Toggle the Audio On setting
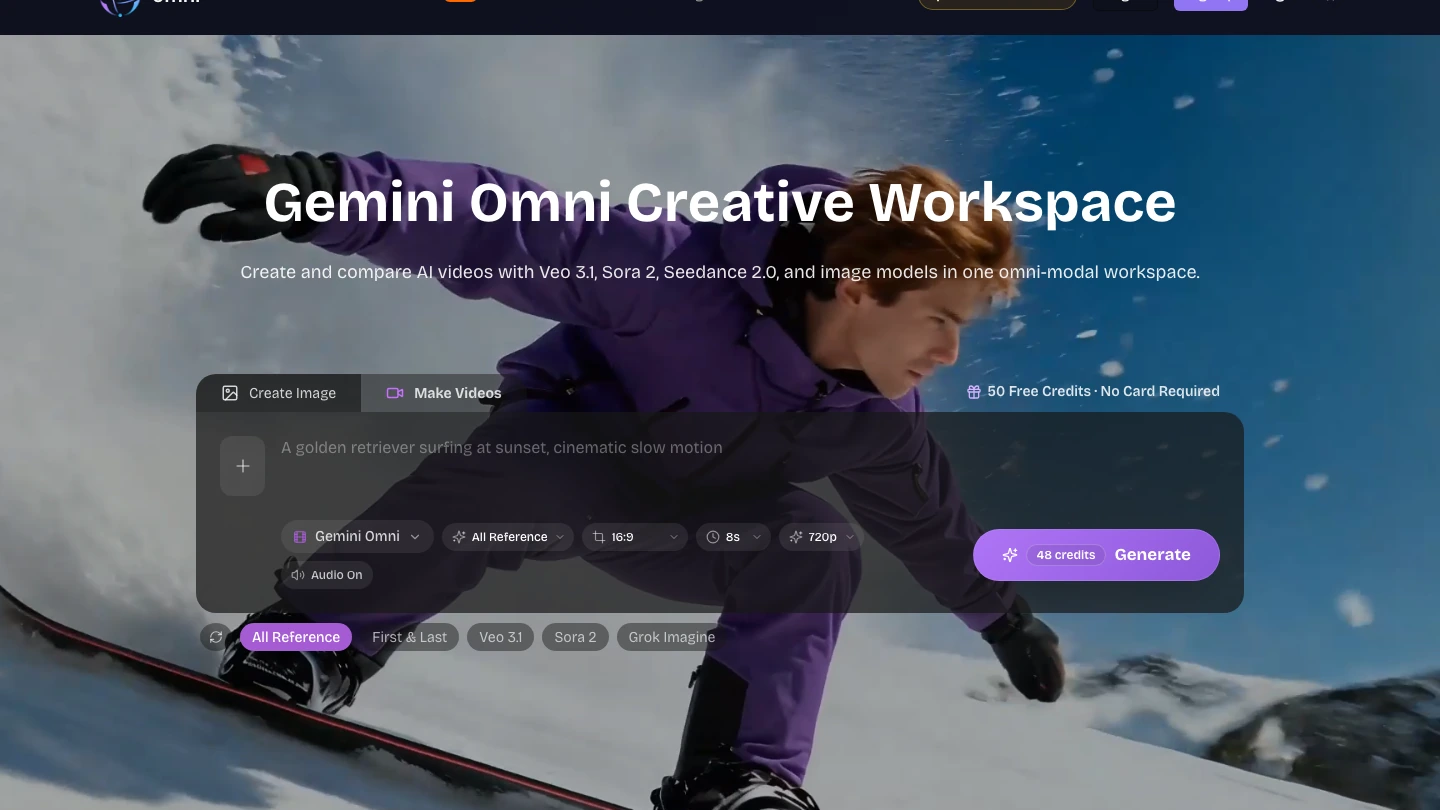Screen dimensions: 1440x810 327,575
